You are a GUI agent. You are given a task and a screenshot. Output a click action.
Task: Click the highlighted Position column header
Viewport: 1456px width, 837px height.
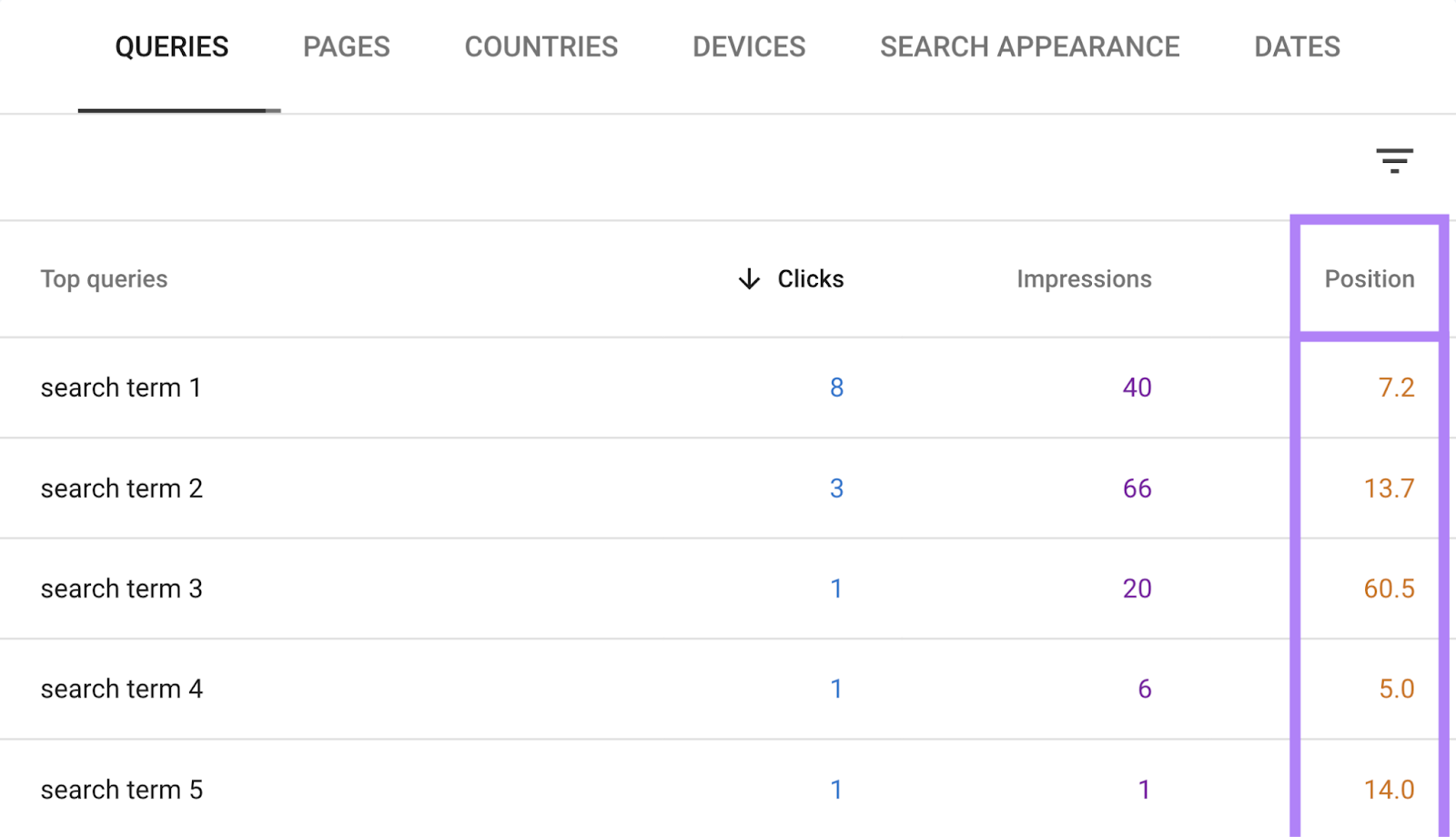[1368, 279]
